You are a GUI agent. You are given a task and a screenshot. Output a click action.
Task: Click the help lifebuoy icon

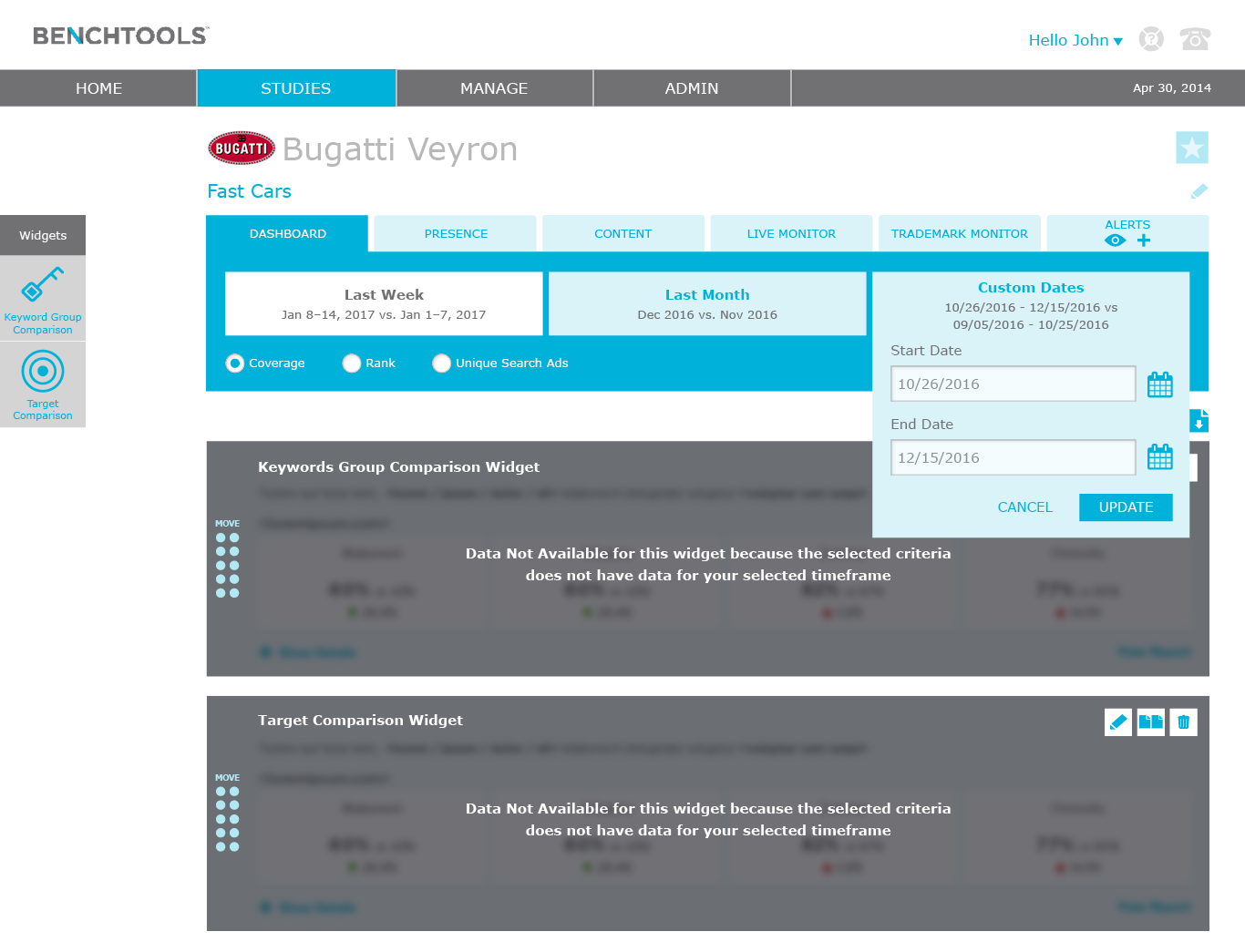[x=1151, y=39]
